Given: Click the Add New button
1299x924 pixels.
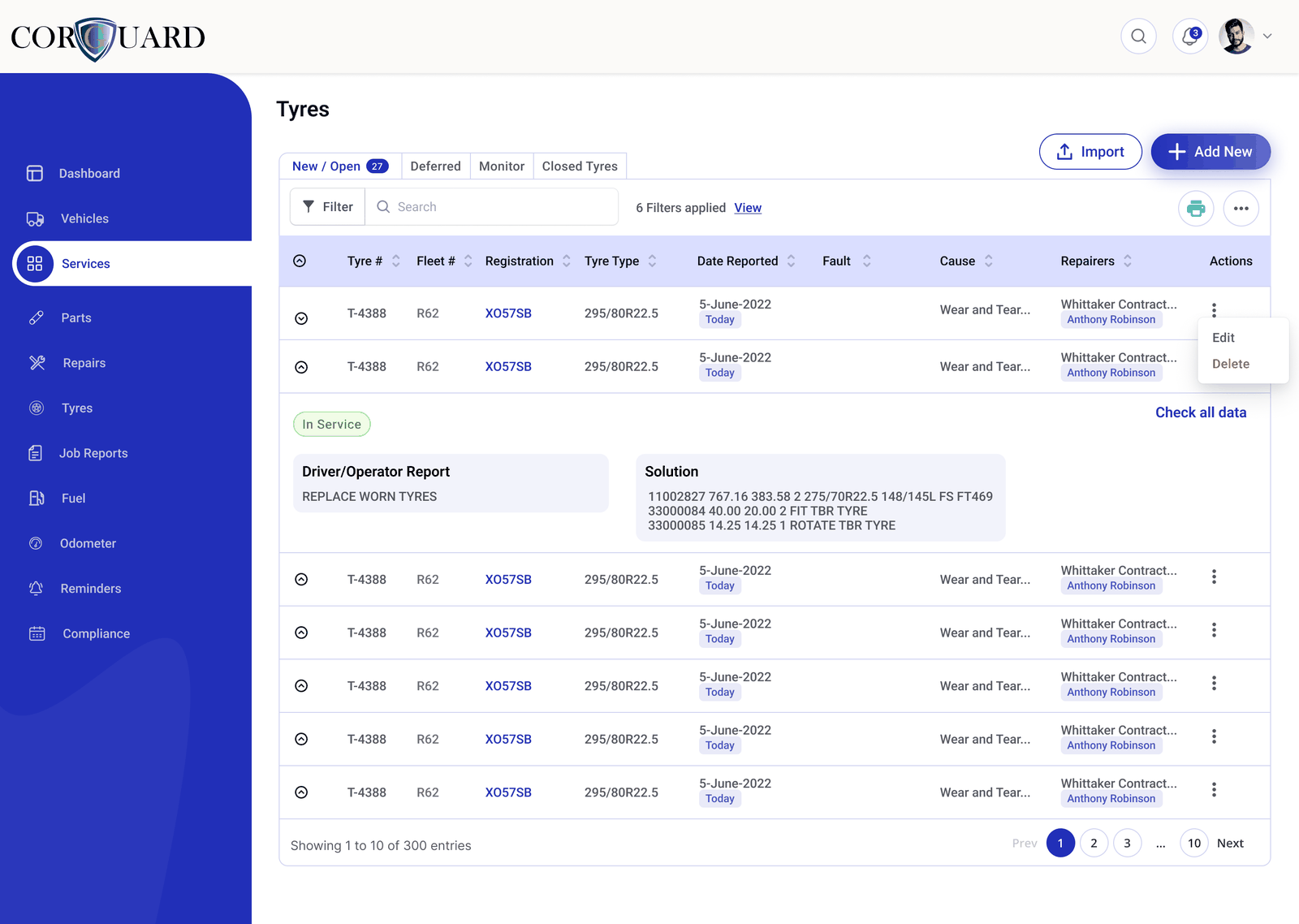Looking at the screenshot, I should [x=1211, y=152].
